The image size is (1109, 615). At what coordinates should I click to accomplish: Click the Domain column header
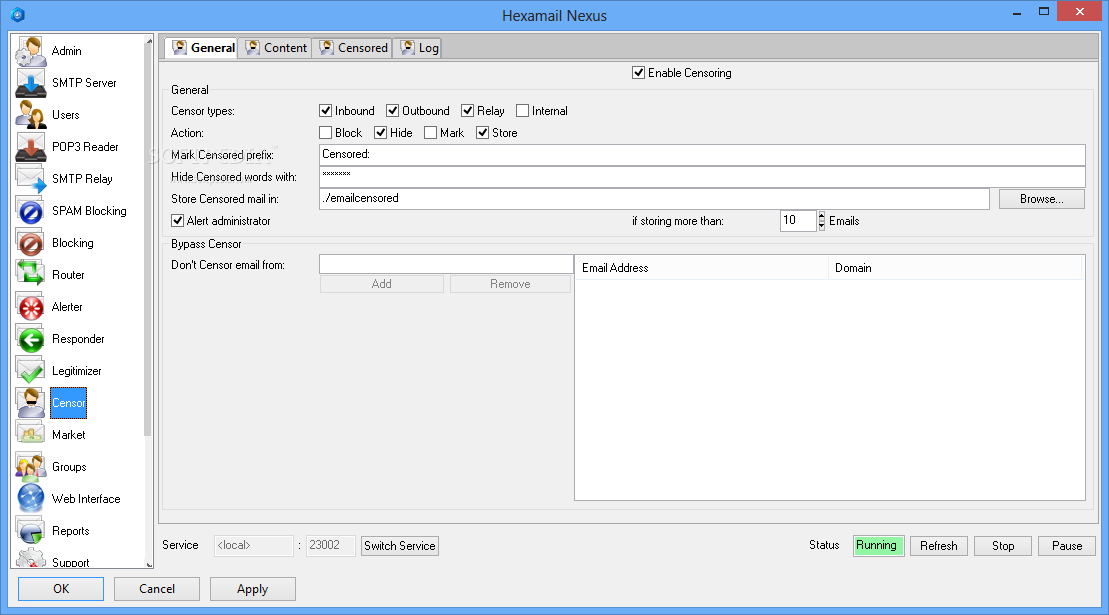click(x=955, y=268)
